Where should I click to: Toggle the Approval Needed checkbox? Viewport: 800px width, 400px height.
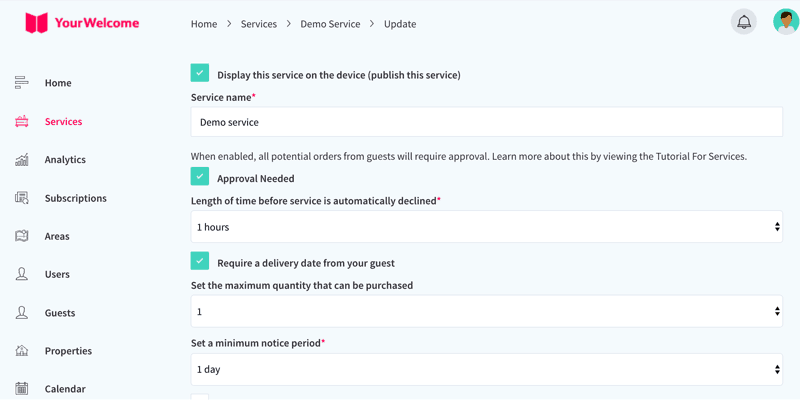pyautogui.click(x=199, y=176)
